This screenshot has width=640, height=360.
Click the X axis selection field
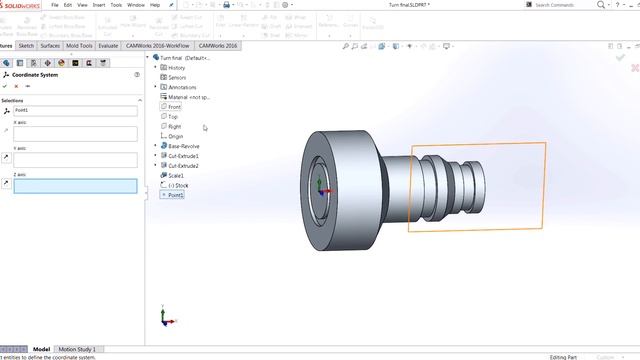point(76,134)
